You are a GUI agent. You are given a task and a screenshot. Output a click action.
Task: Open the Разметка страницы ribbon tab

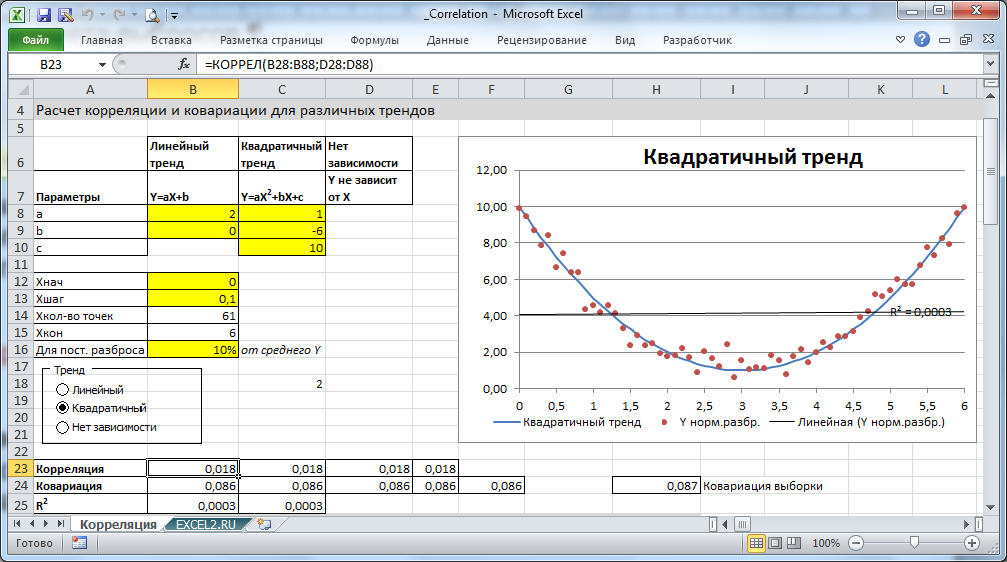[x=271, y=40]
